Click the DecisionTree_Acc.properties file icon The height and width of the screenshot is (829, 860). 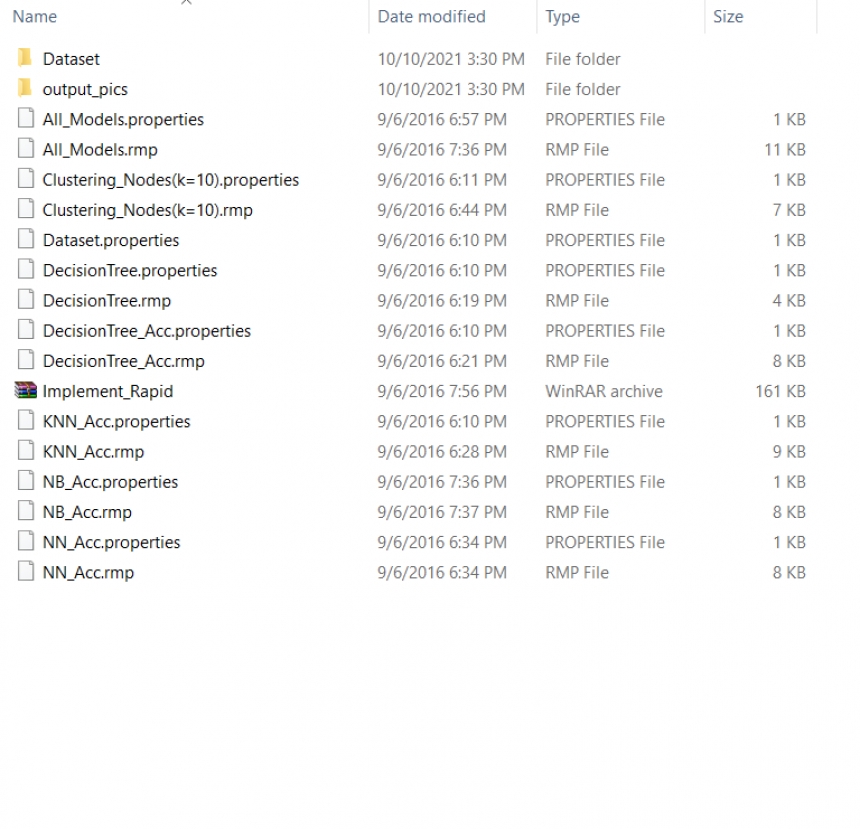coord(26,329)
